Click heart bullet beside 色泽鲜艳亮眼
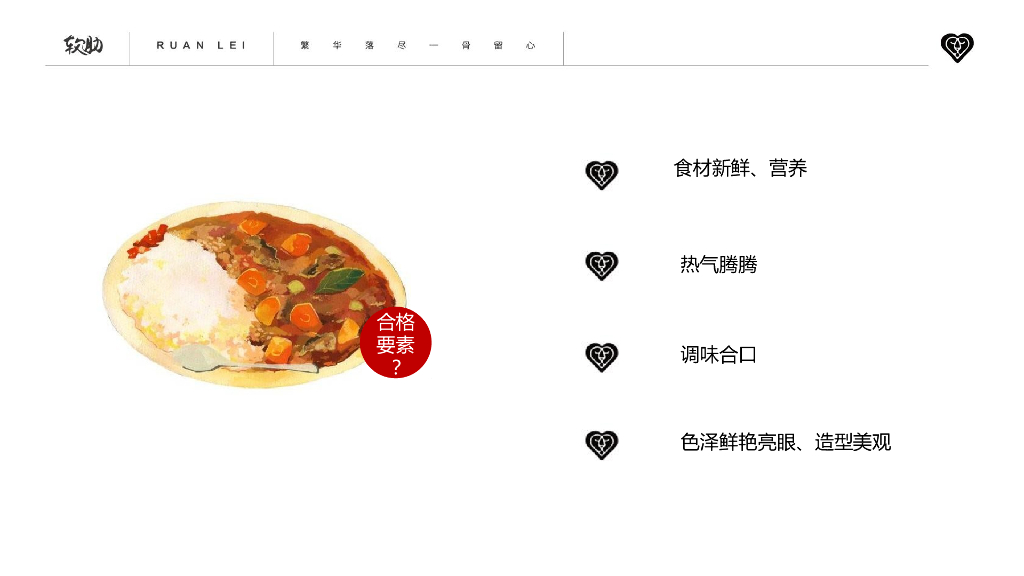1024x576 pixels. (601, 445)
